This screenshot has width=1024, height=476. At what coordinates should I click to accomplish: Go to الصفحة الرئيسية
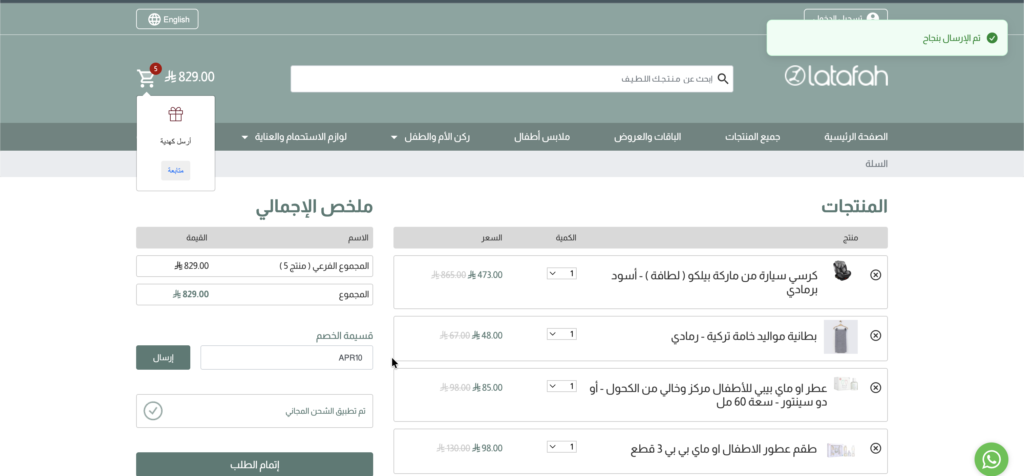pos(856,137)
